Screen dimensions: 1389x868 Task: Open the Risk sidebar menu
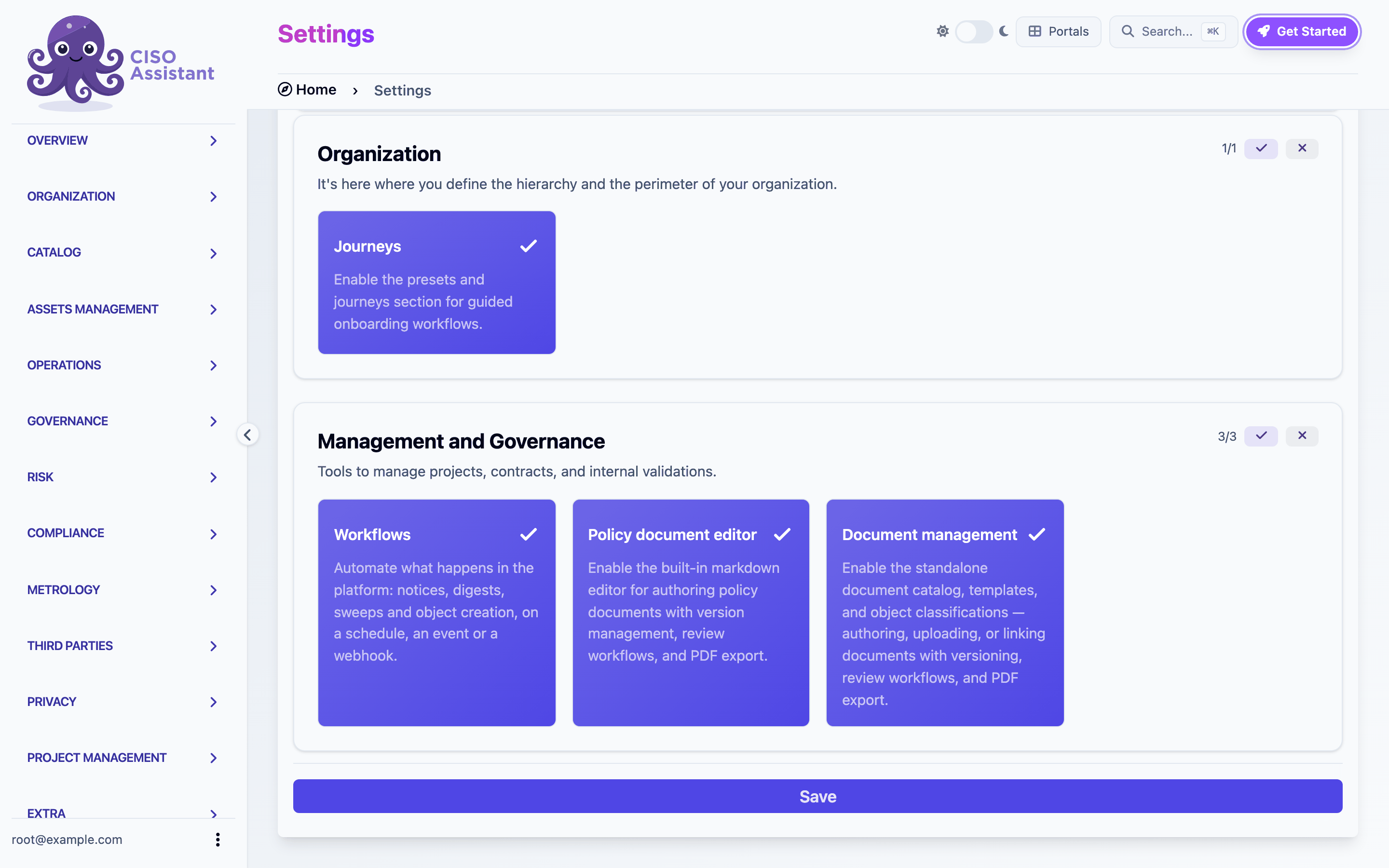pyautogui.click(x=123, y=477)
